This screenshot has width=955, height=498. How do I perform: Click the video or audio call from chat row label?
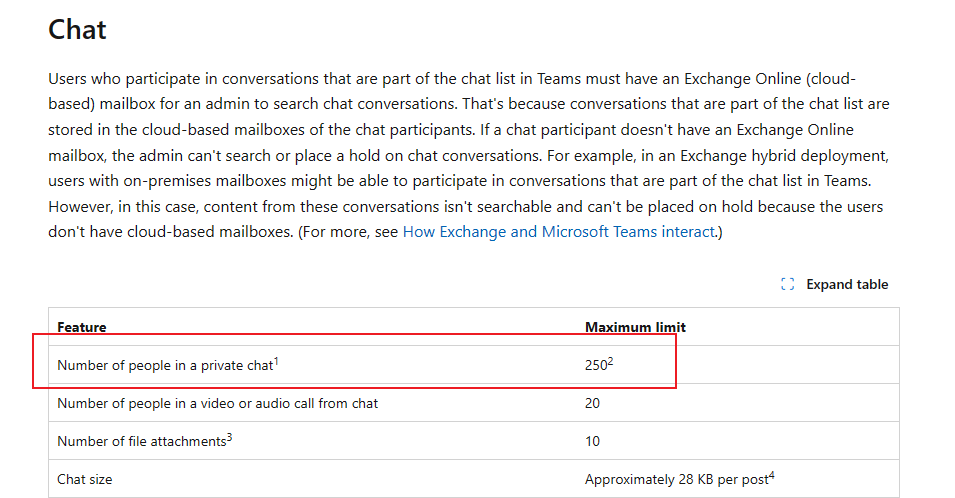(x=217, y=404)
